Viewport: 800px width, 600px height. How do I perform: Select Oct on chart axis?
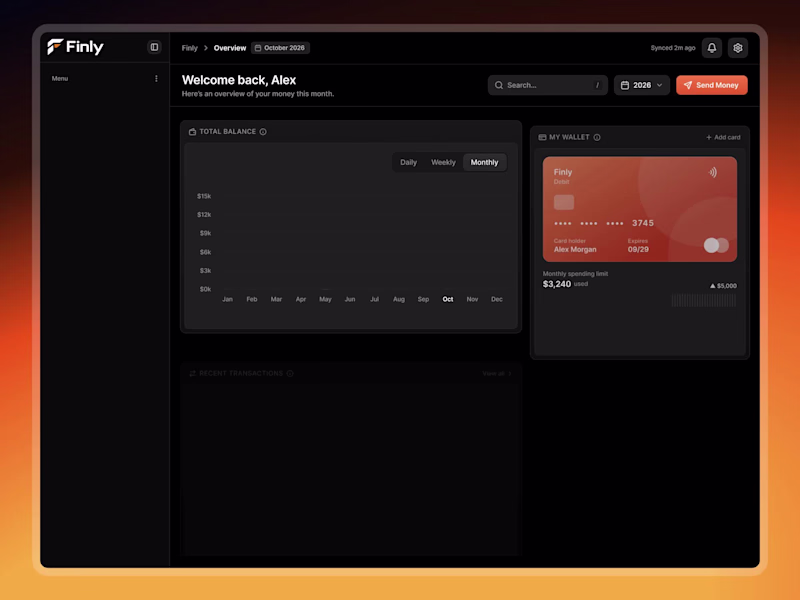[447, 299]
